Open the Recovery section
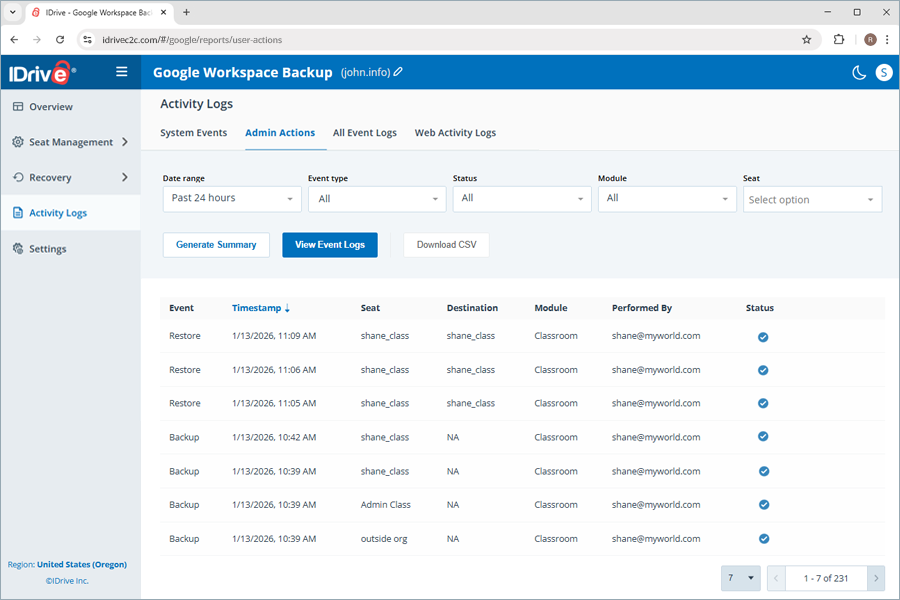Image resolution: width=900 pixels, height=600 pixels. click(x=52, y=177)
